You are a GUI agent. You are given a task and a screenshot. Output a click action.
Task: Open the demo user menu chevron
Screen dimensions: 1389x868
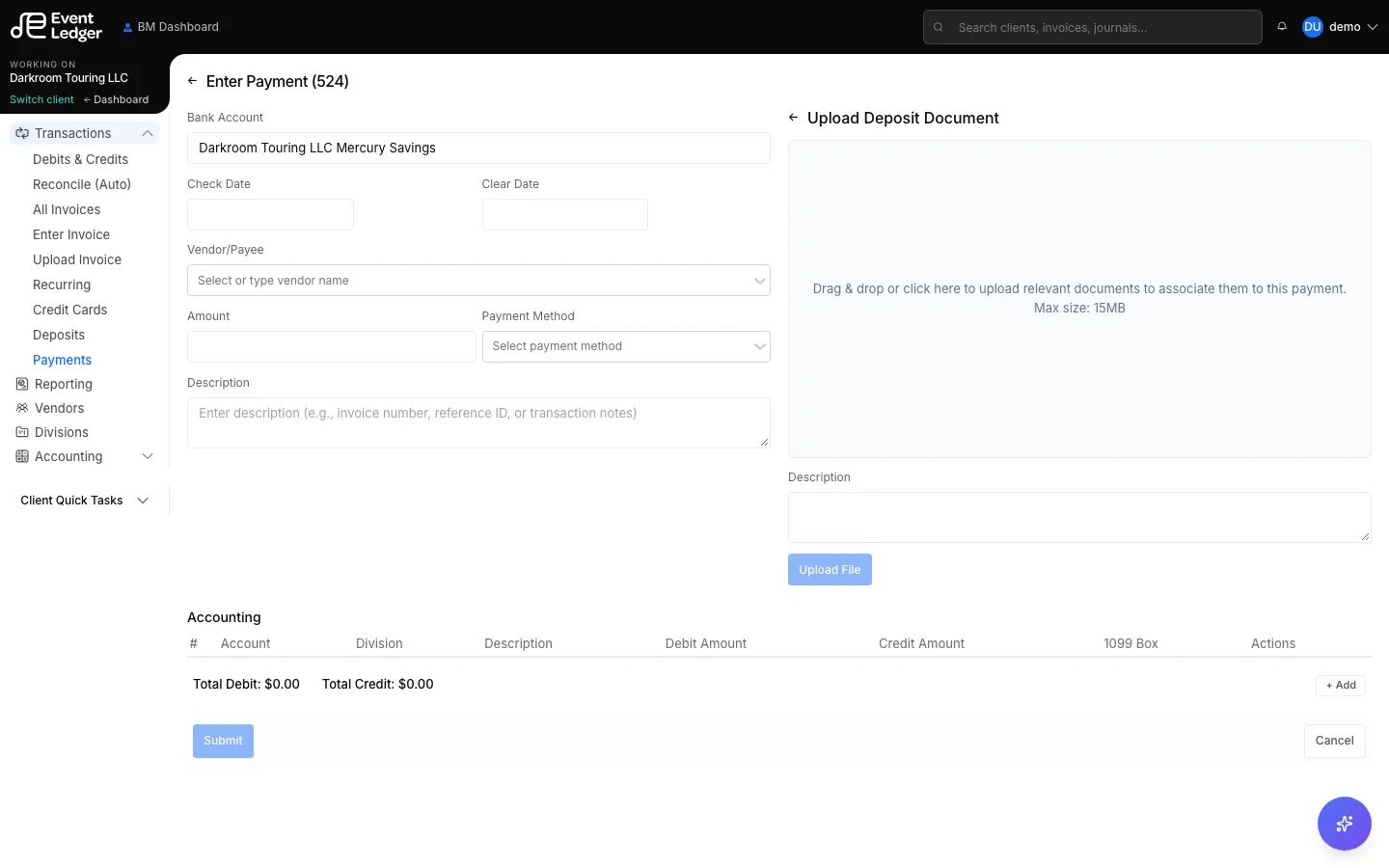1373,27
